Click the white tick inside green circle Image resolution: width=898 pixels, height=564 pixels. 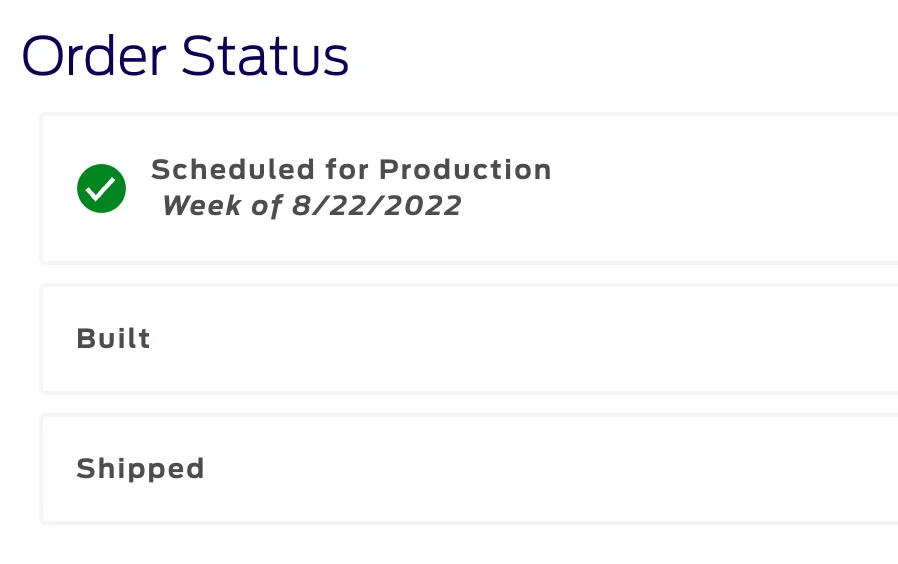[x=101, y=188]
